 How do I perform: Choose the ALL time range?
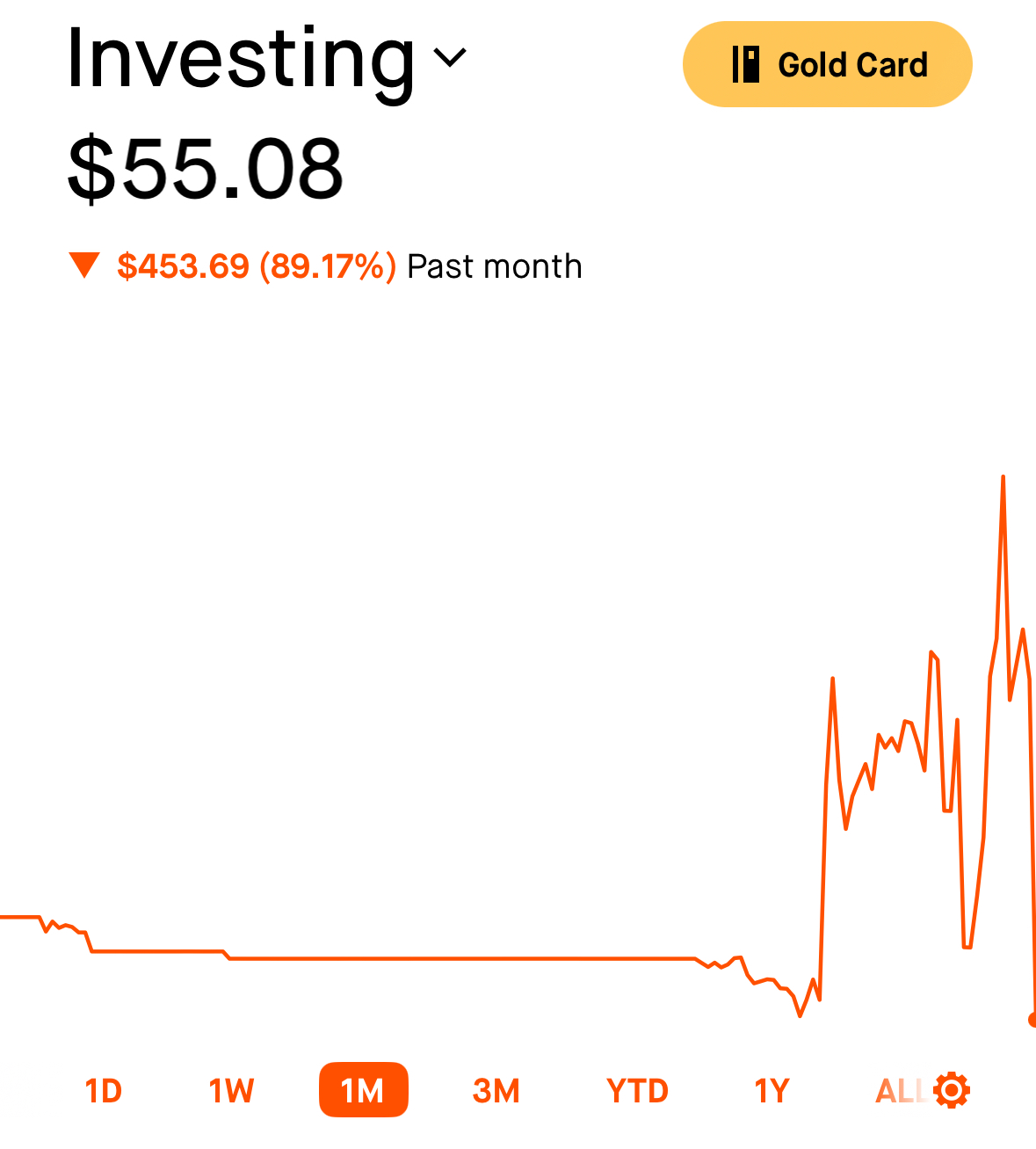[901, 1091]
